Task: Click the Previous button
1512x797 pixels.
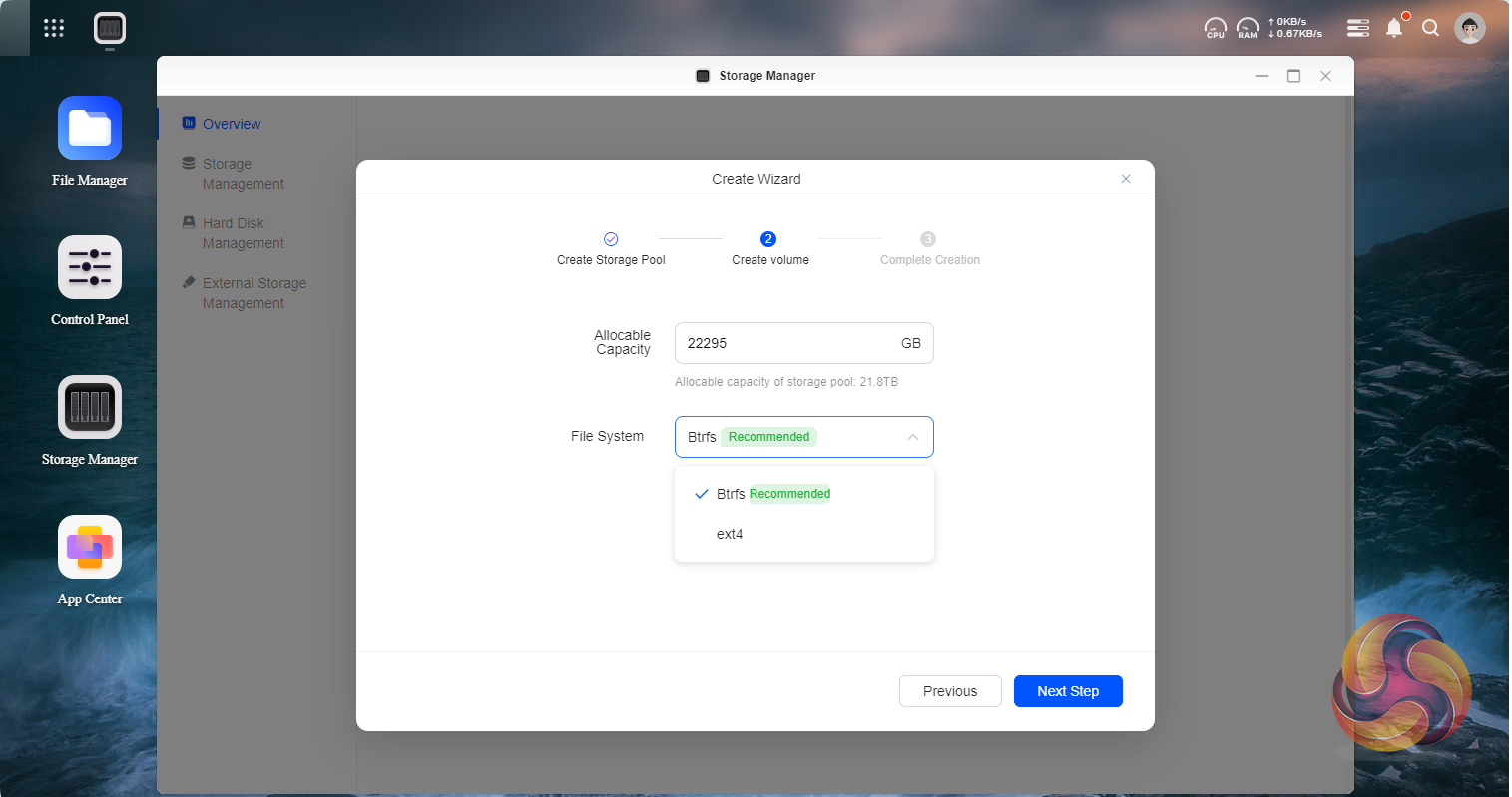Action: click(949, 691)
